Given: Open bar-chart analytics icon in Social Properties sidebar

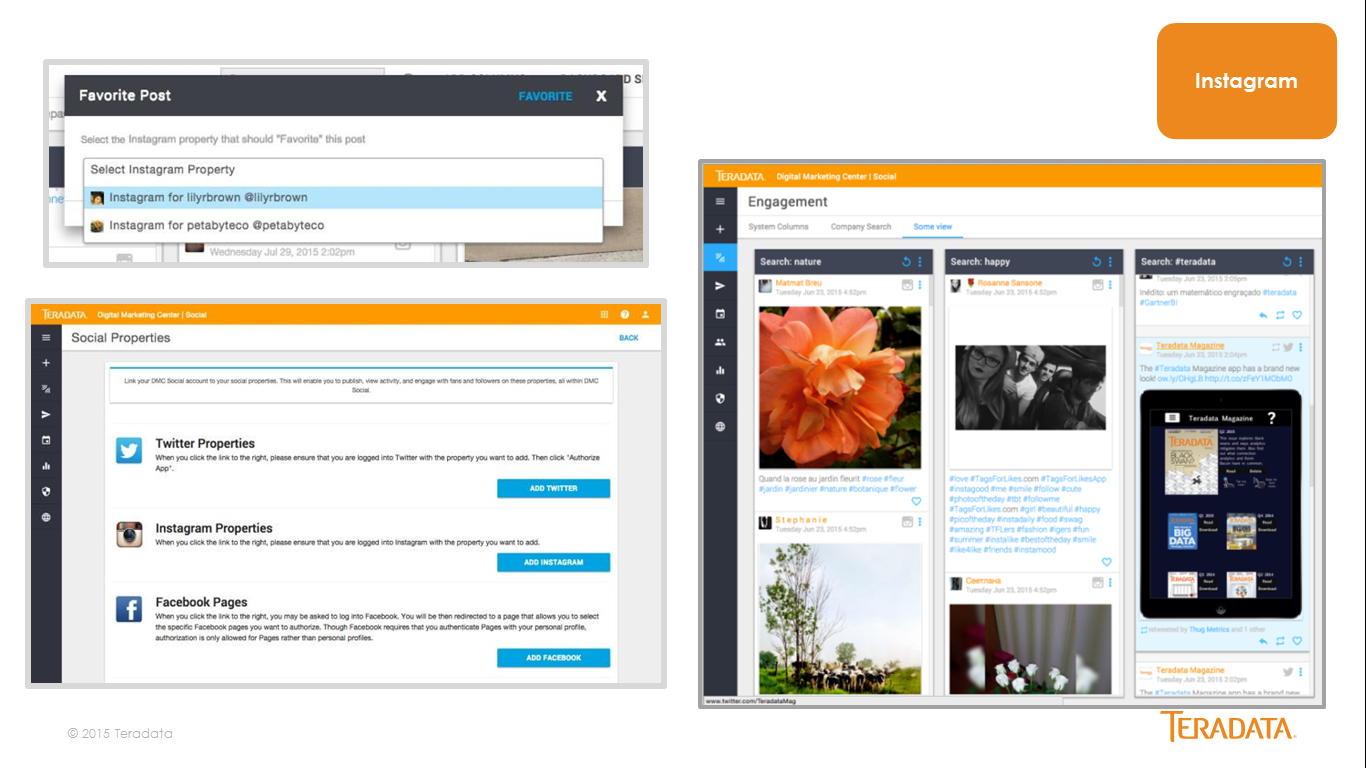Looking at the screenshot, I should [x=46, y=466].
